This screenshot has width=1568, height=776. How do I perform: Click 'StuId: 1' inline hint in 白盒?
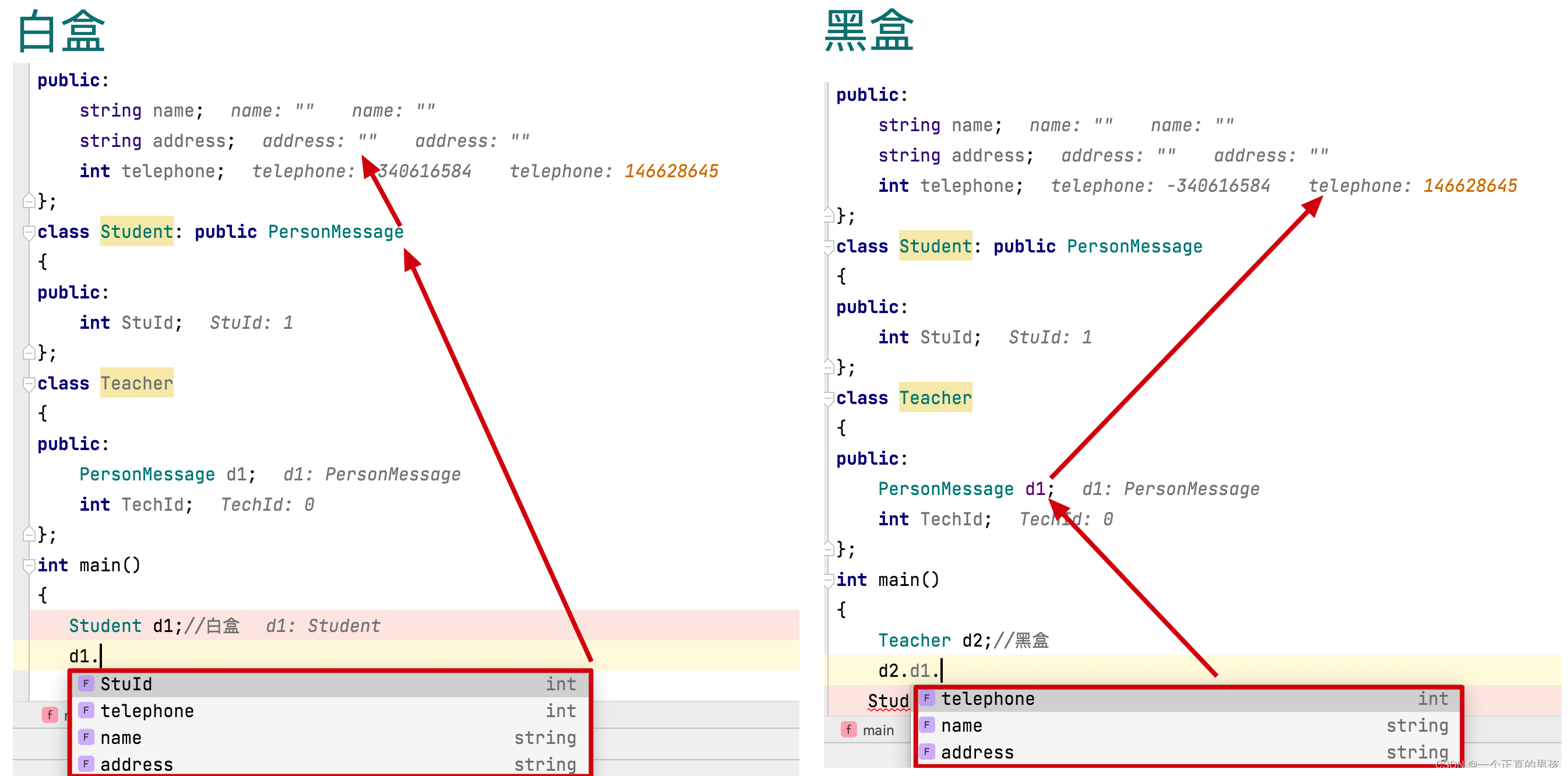click(x=251, y=322)
